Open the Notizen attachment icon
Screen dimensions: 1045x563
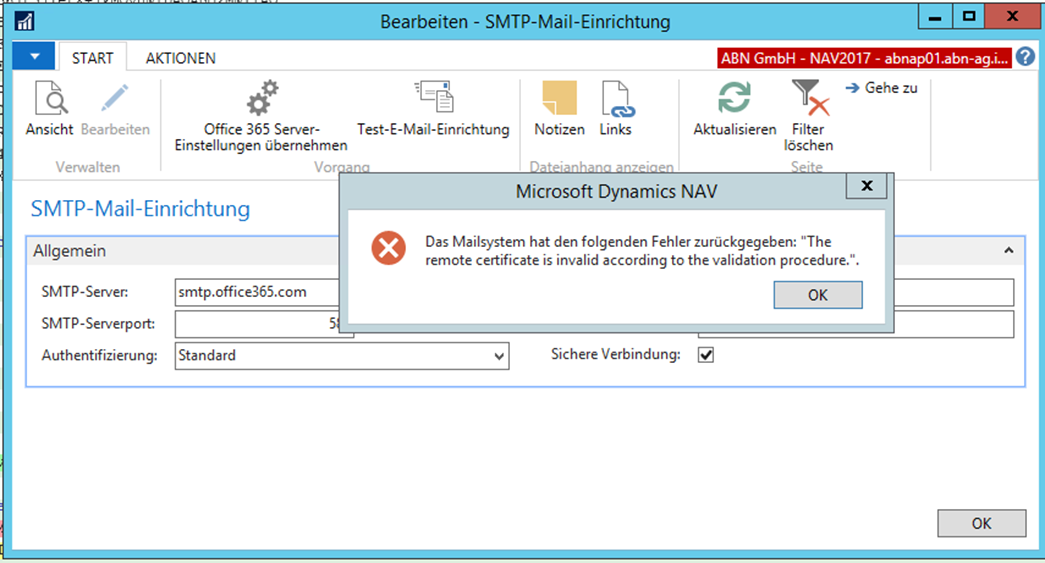pyautogui.click(x=559, y=98)
